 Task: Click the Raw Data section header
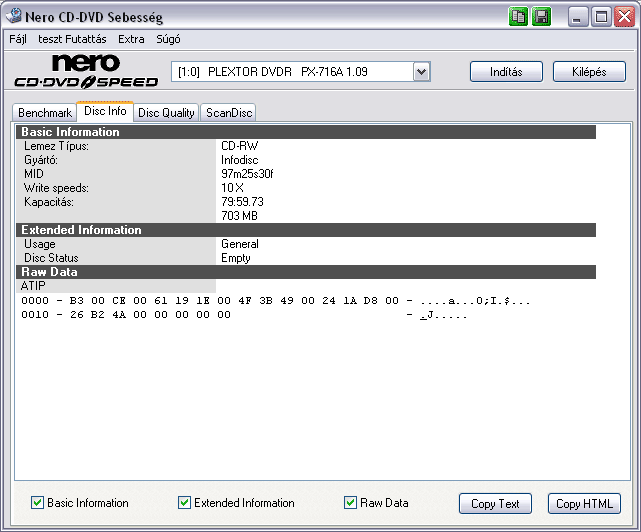point(306,272)
